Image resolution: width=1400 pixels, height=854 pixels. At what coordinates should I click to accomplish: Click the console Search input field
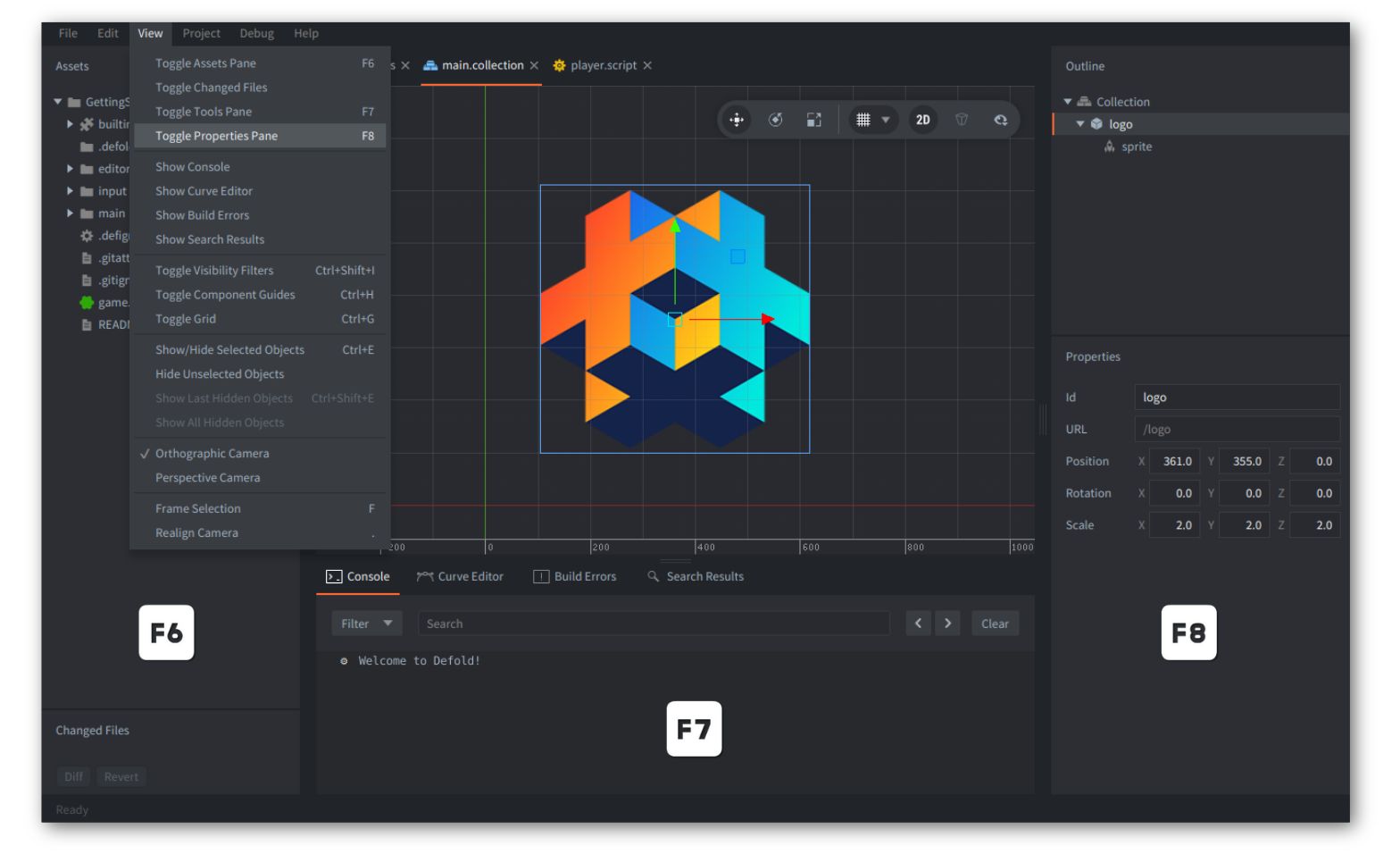coord(653,624)
